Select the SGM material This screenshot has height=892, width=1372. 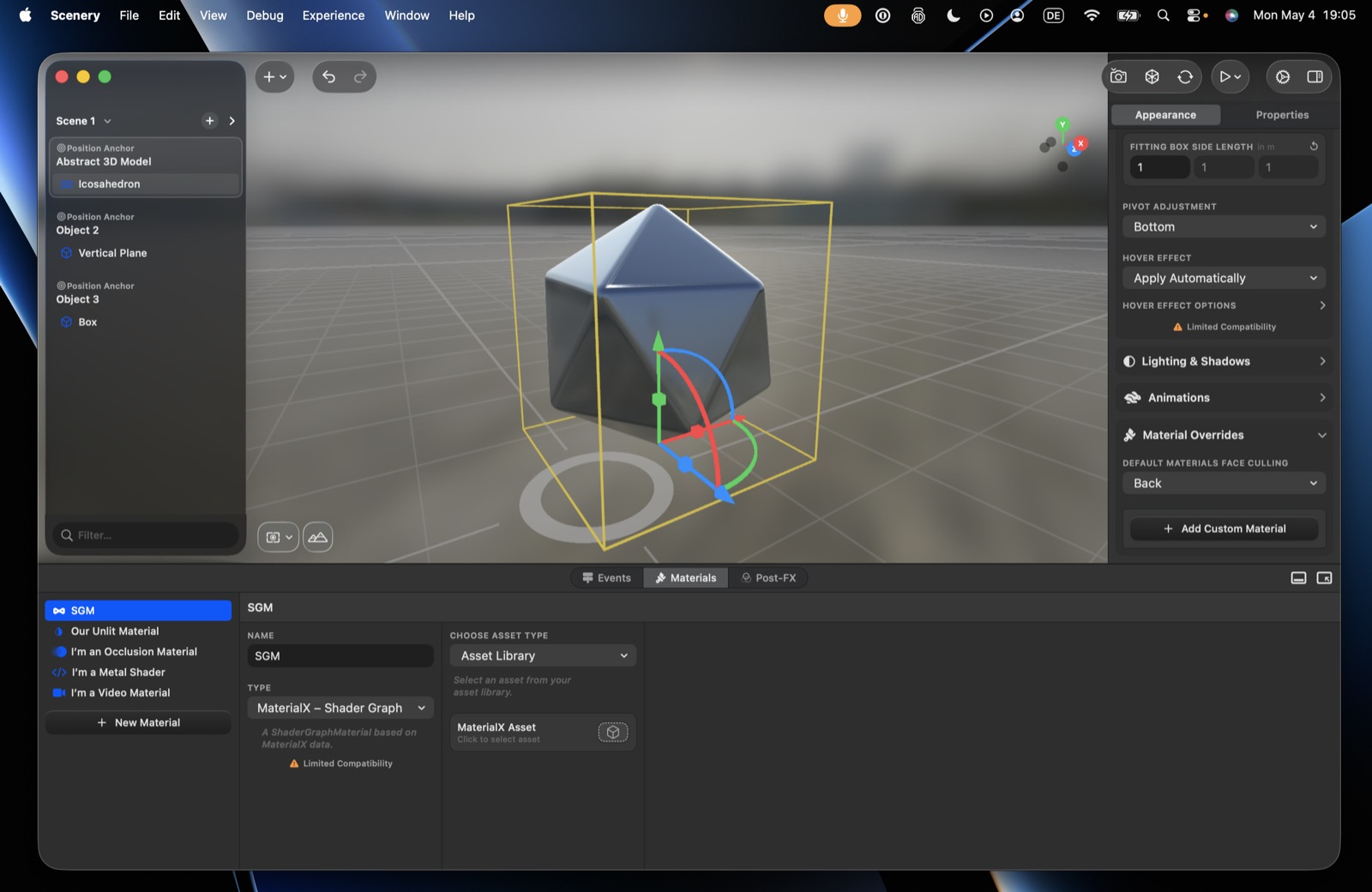click(138, 611)
